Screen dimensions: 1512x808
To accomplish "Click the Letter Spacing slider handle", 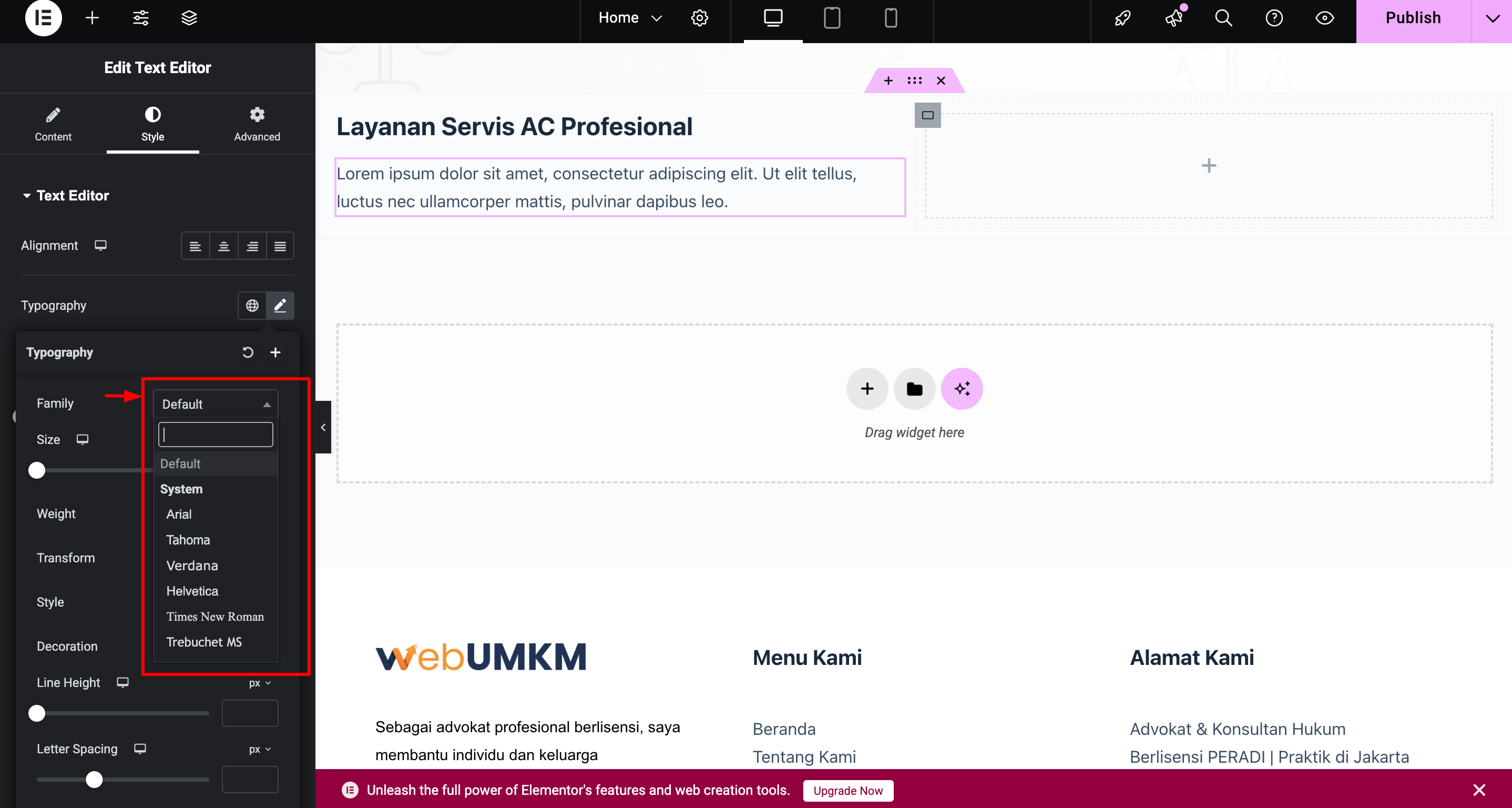I will pos(94,780).
